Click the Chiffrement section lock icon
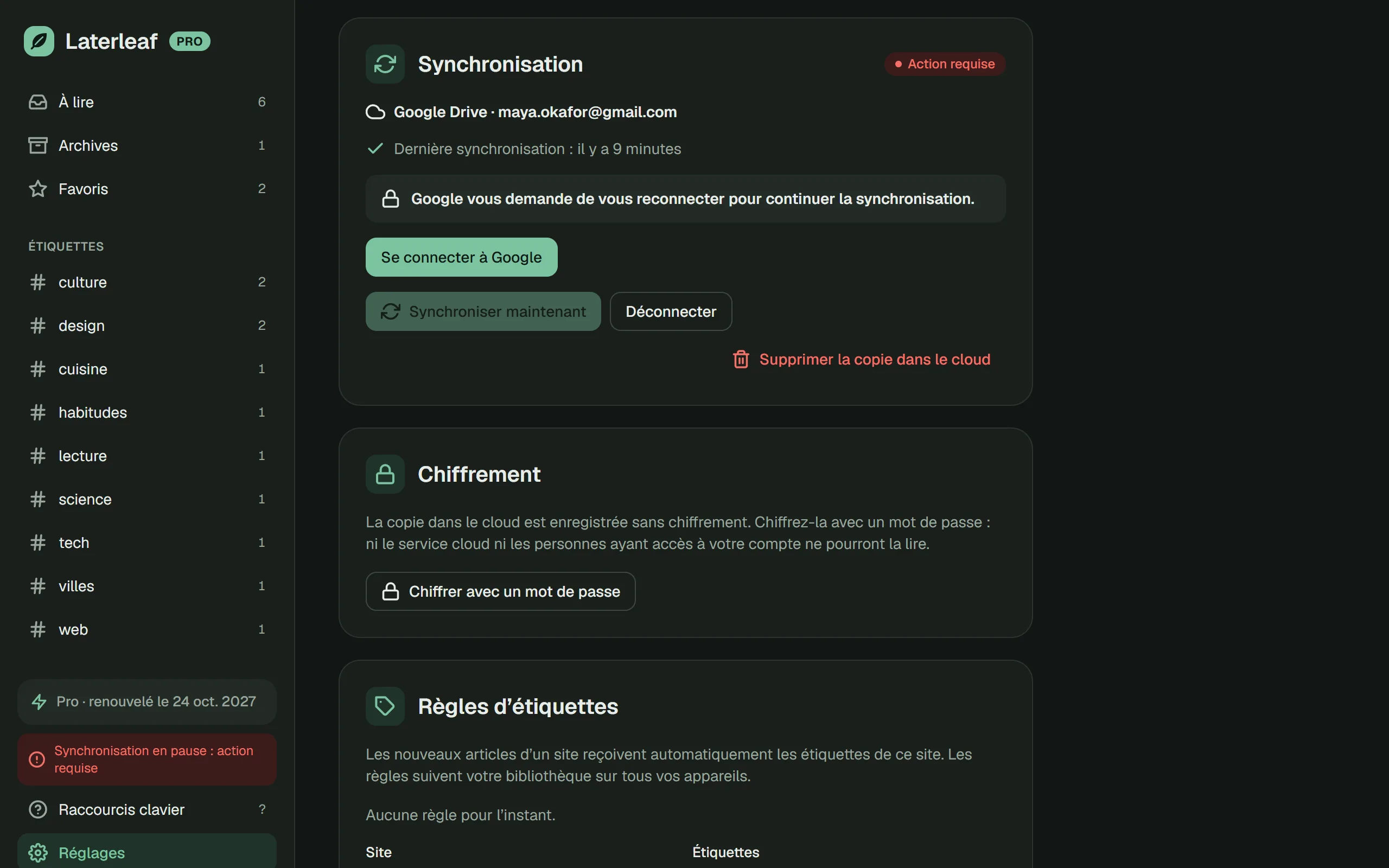This screenshot has height=868, width=1389. pyautogui.click(x=385, y=474)
